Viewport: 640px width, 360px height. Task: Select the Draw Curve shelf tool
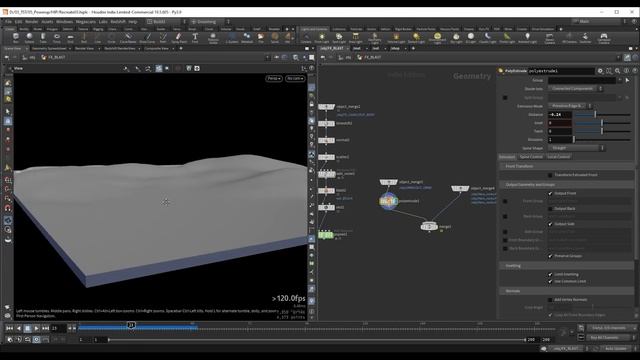[x=147, y=38]
